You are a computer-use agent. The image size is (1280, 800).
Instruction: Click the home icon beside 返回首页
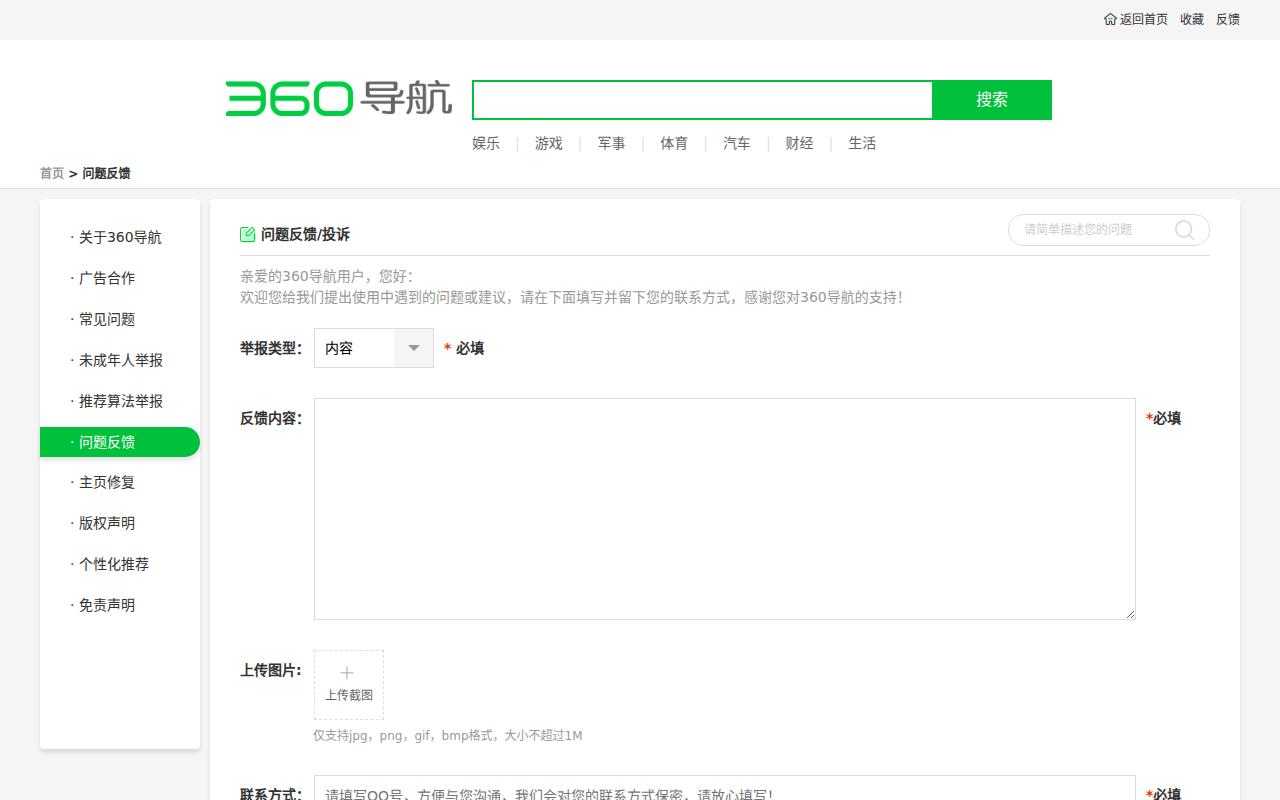[x=1110, y=19]
